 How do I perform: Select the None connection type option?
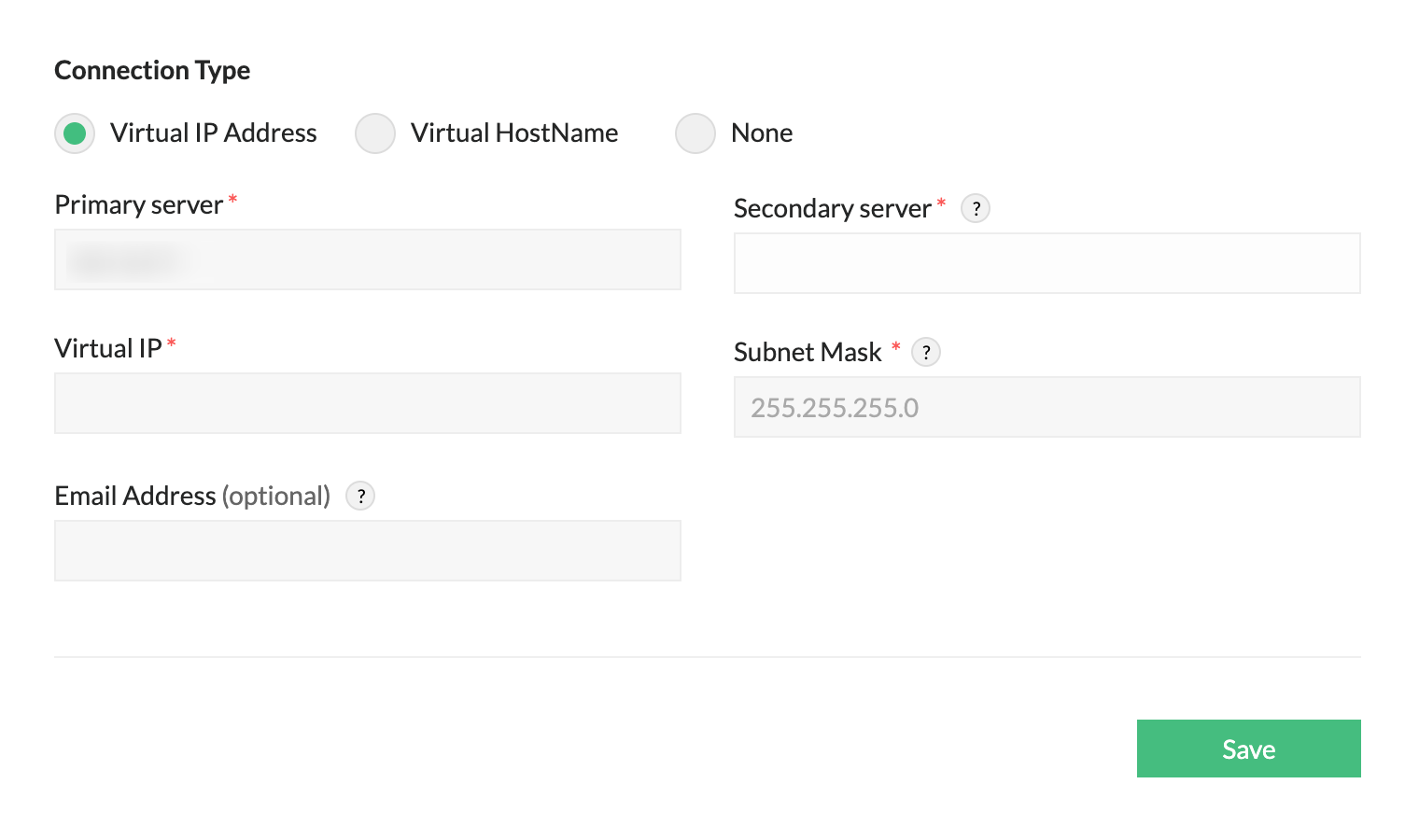tap(695, 133)
